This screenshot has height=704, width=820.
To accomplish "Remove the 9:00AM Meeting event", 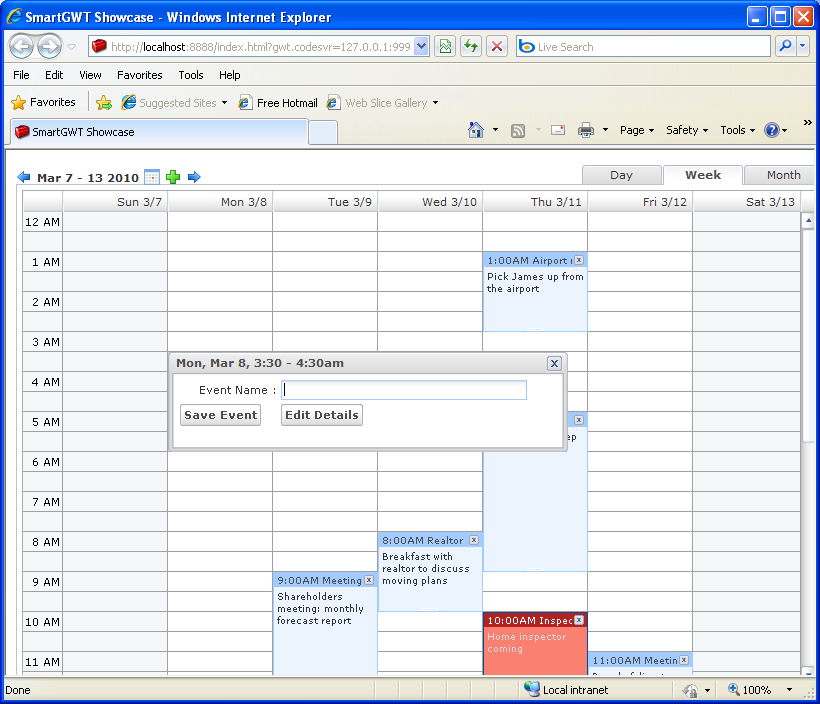I will click(369, 580).
